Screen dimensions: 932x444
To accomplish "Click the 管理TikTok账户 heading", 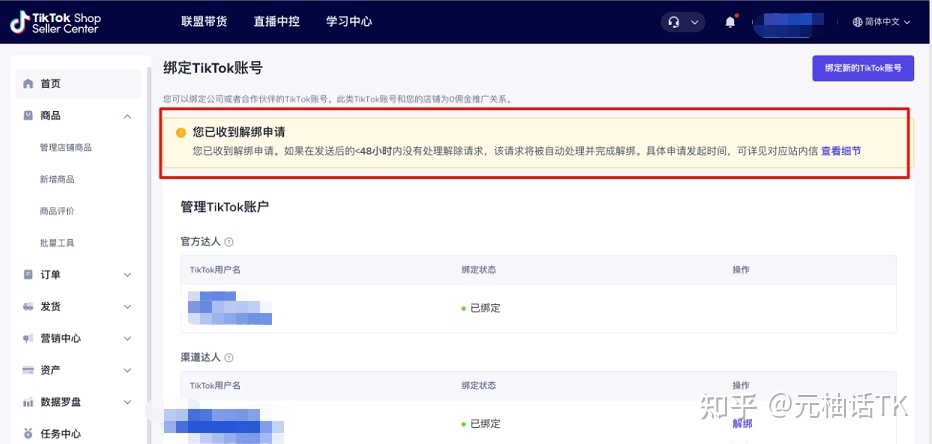I will [225, 207].
